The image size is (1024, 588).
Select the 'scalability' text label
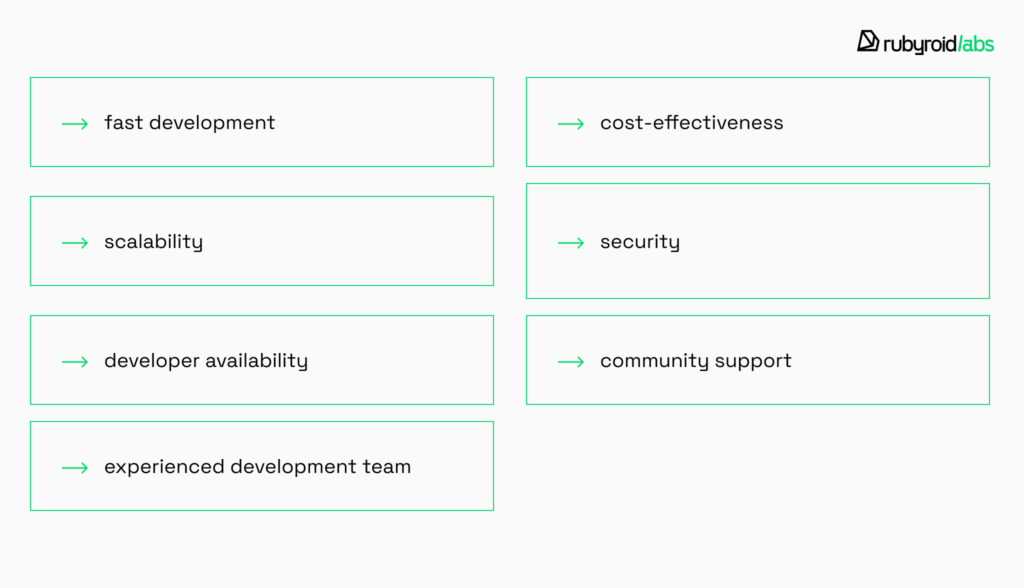click(153, 242)
